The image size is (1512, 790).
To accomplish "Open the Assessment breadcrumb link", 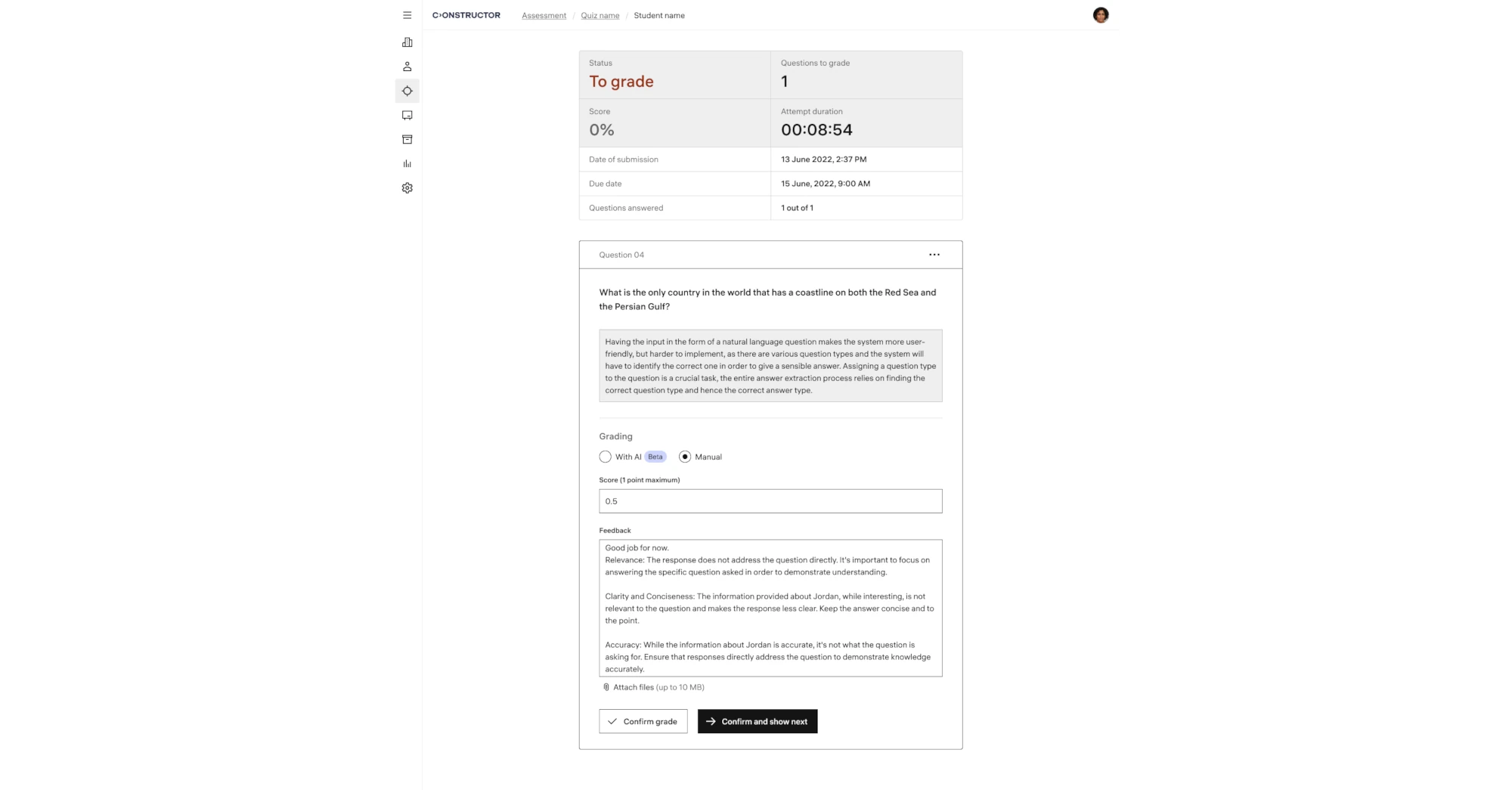I will point(543,15).
